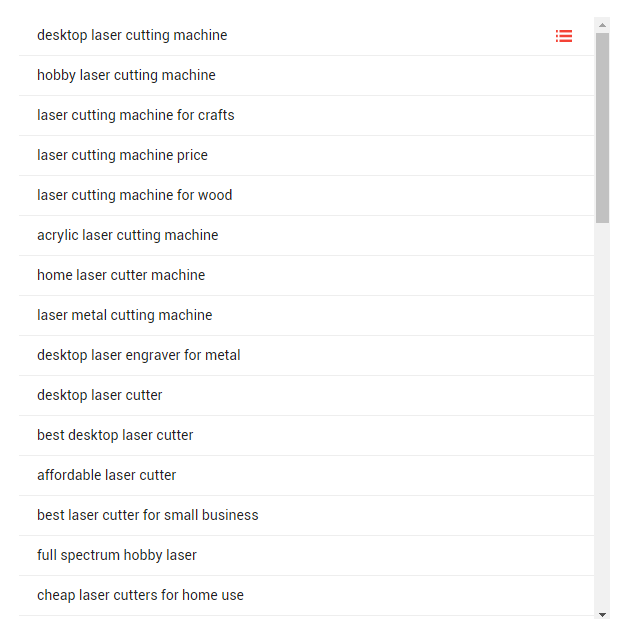Choose 'full spectrum hobby laser' item
The image size is (622, 632).
point(117,555)
